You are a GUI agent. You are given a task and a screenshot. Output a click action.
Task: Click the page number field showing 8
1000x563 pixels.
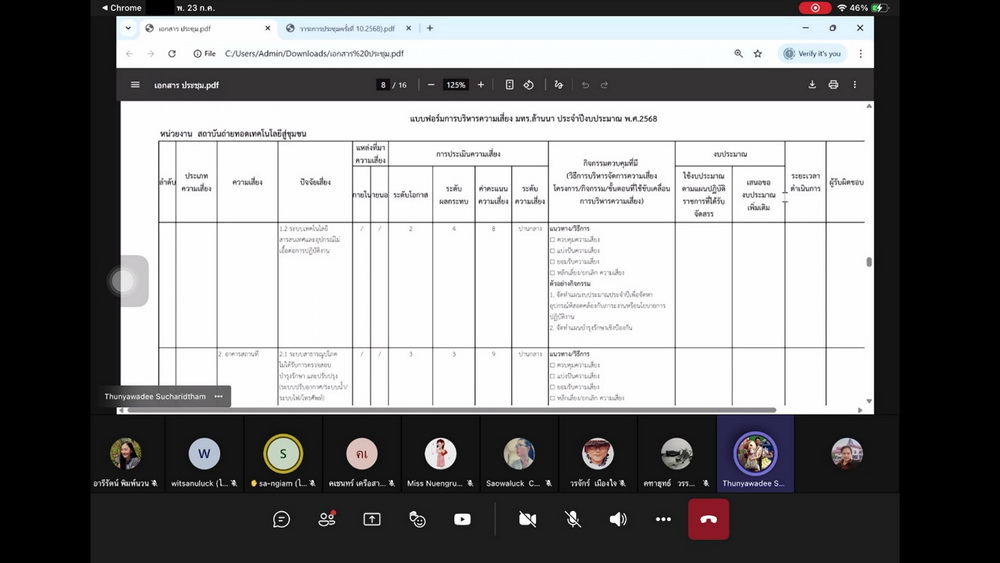[383, 85]
